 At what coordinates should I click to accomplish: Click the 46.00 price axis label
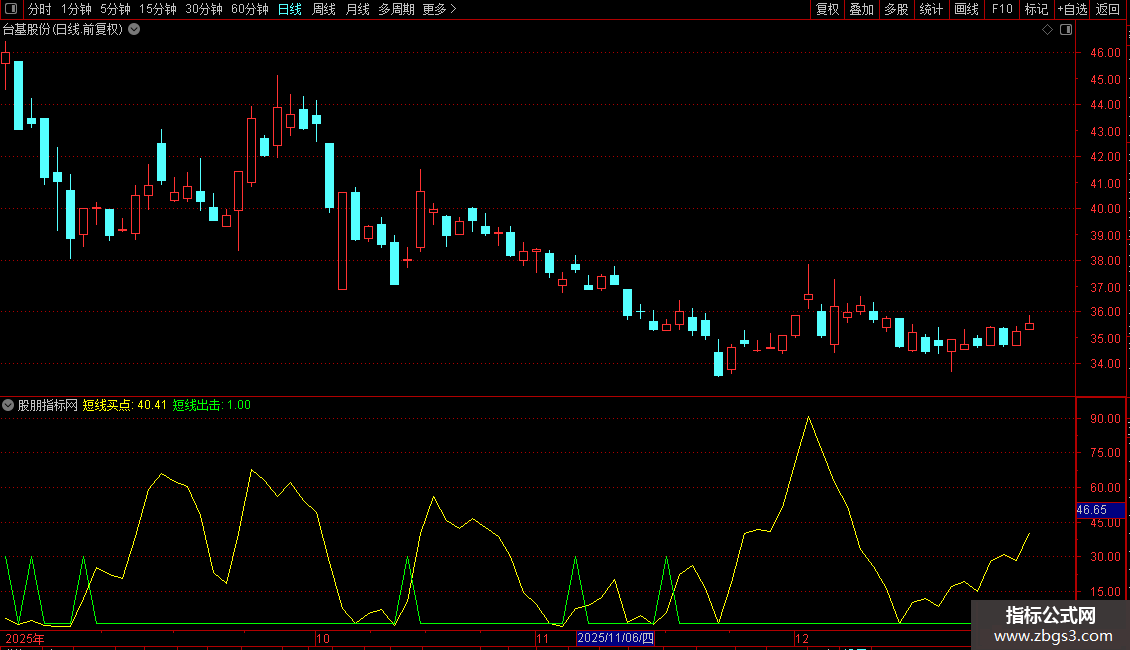pyautogui.click(x=1105, y=53)
